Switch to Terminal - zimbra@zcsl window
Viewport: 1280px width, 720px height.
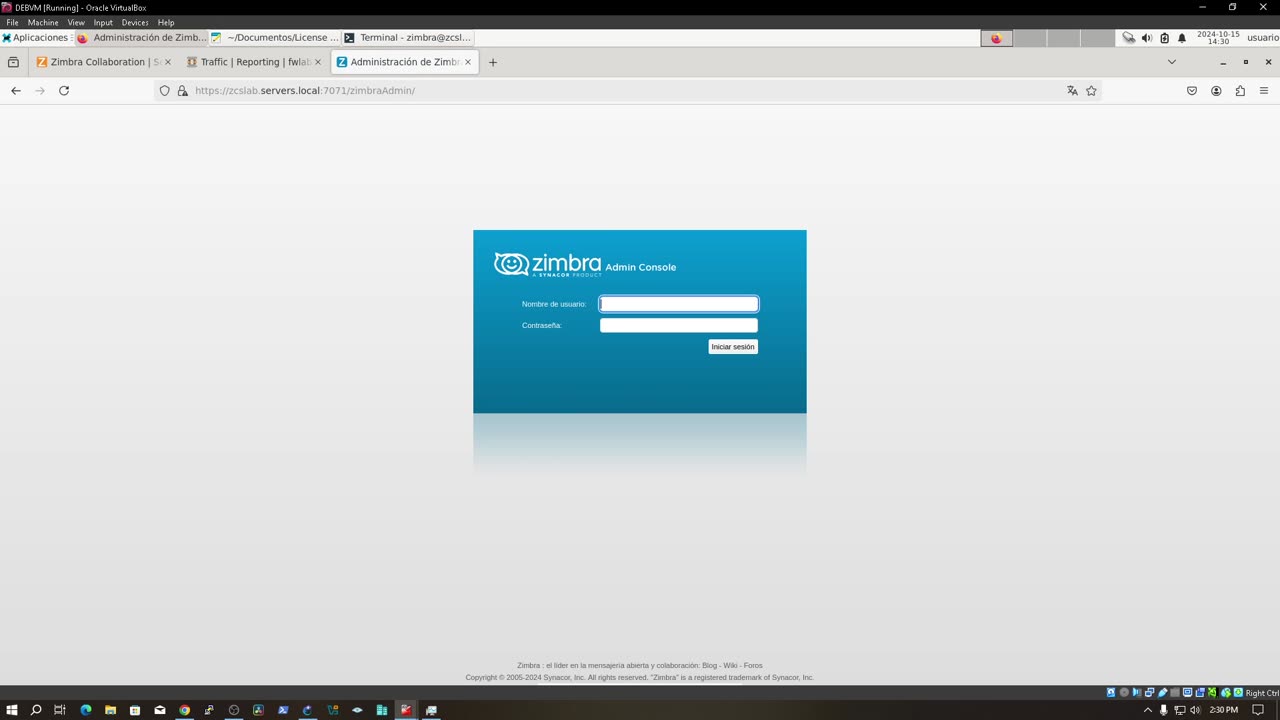408,38
